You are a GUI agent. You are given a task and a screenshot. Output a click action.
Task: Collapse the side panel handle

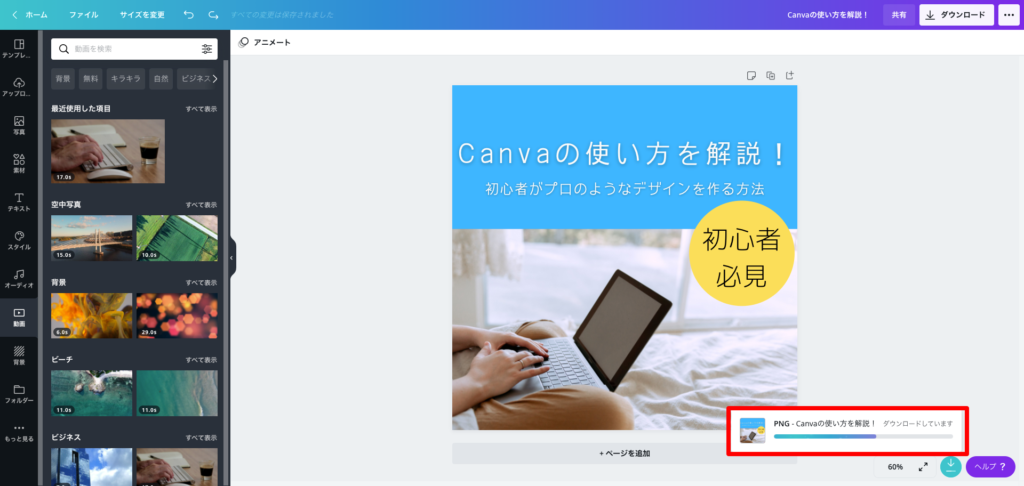click(x=231, y=258)
